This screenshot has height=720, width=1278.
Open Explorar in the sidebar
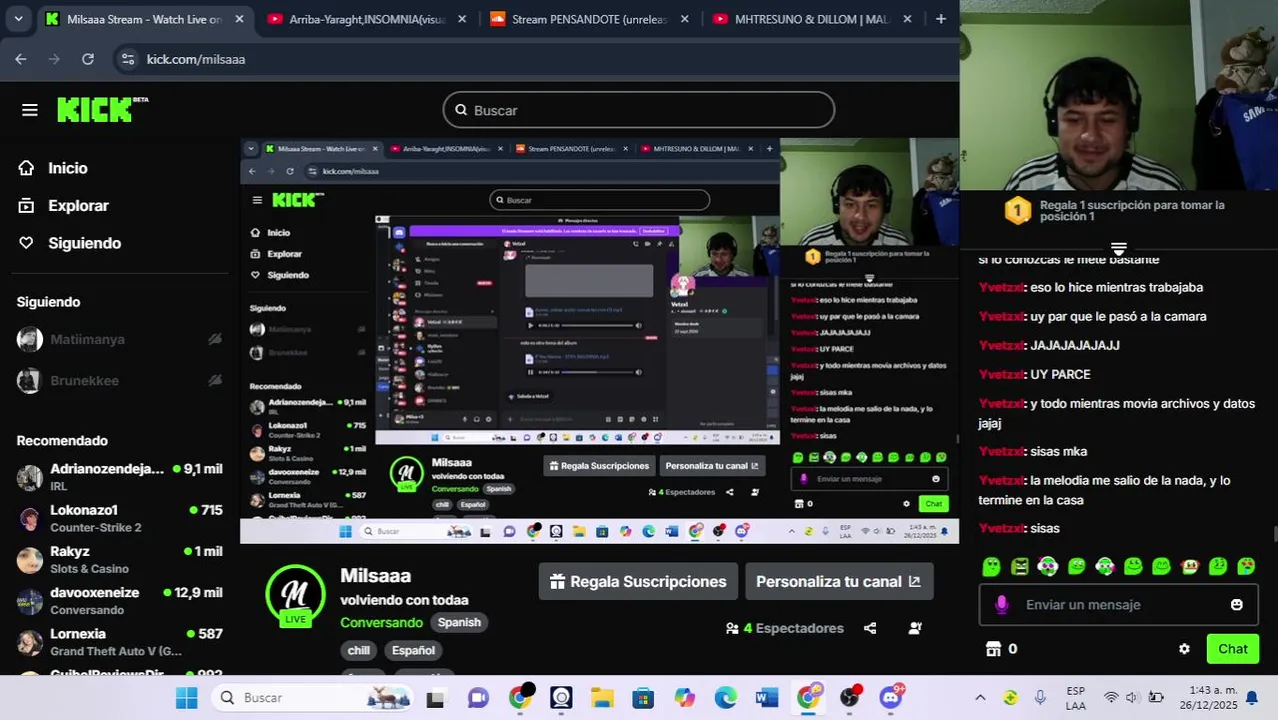tap(78, 205)
